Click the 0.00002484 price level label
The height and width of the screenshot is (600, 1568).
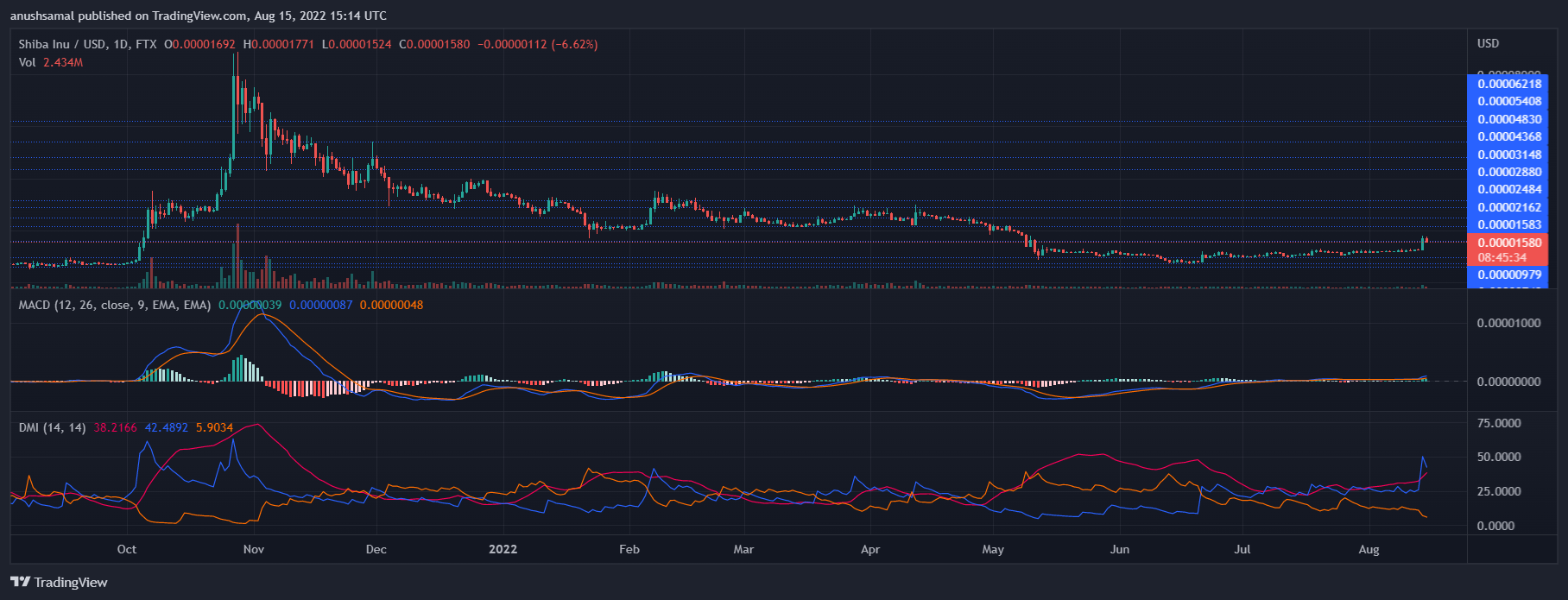click(1509, 189)
